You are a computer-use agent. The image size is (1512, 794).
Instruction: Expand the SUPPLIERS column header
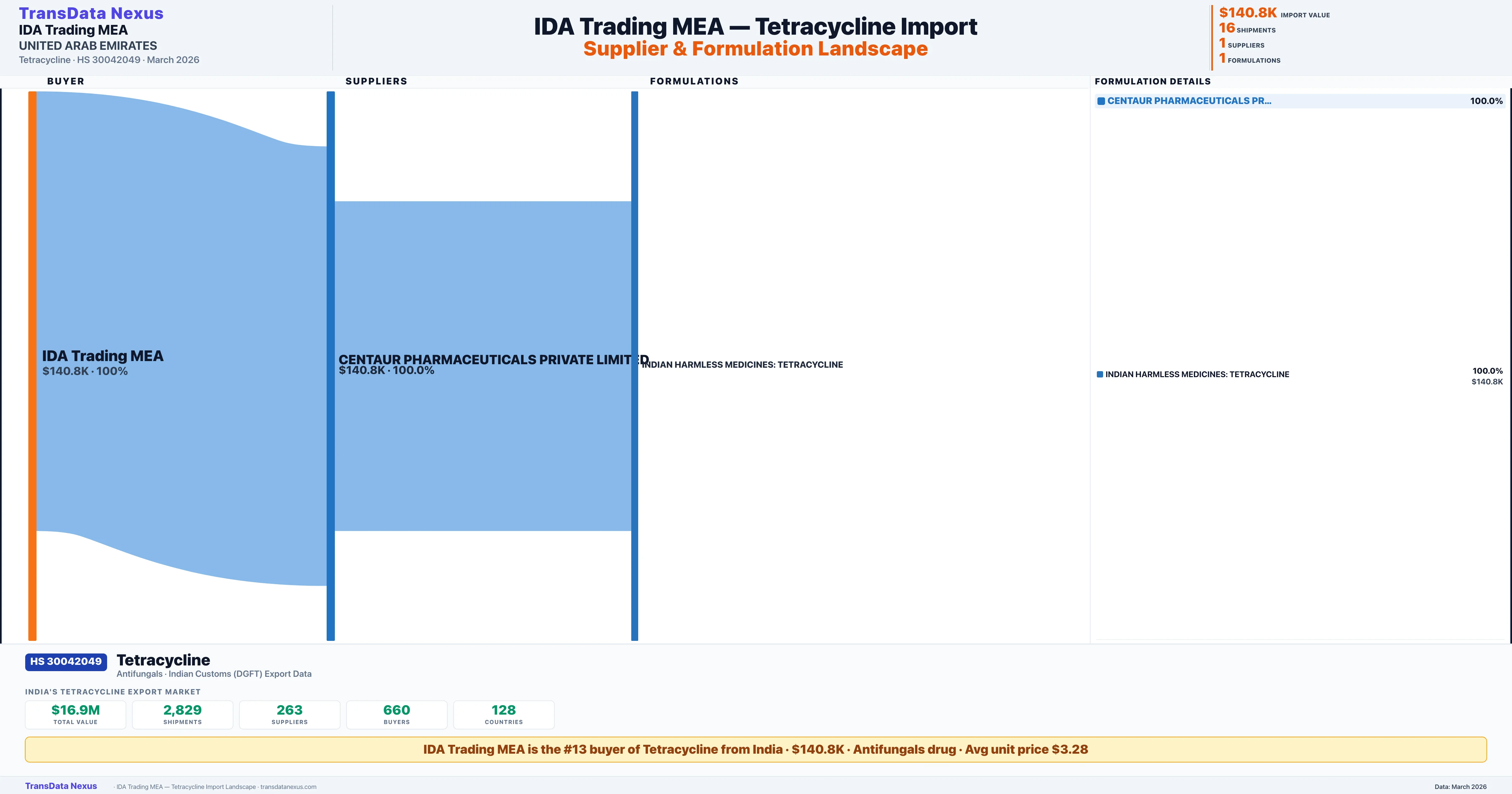(376, 81)
